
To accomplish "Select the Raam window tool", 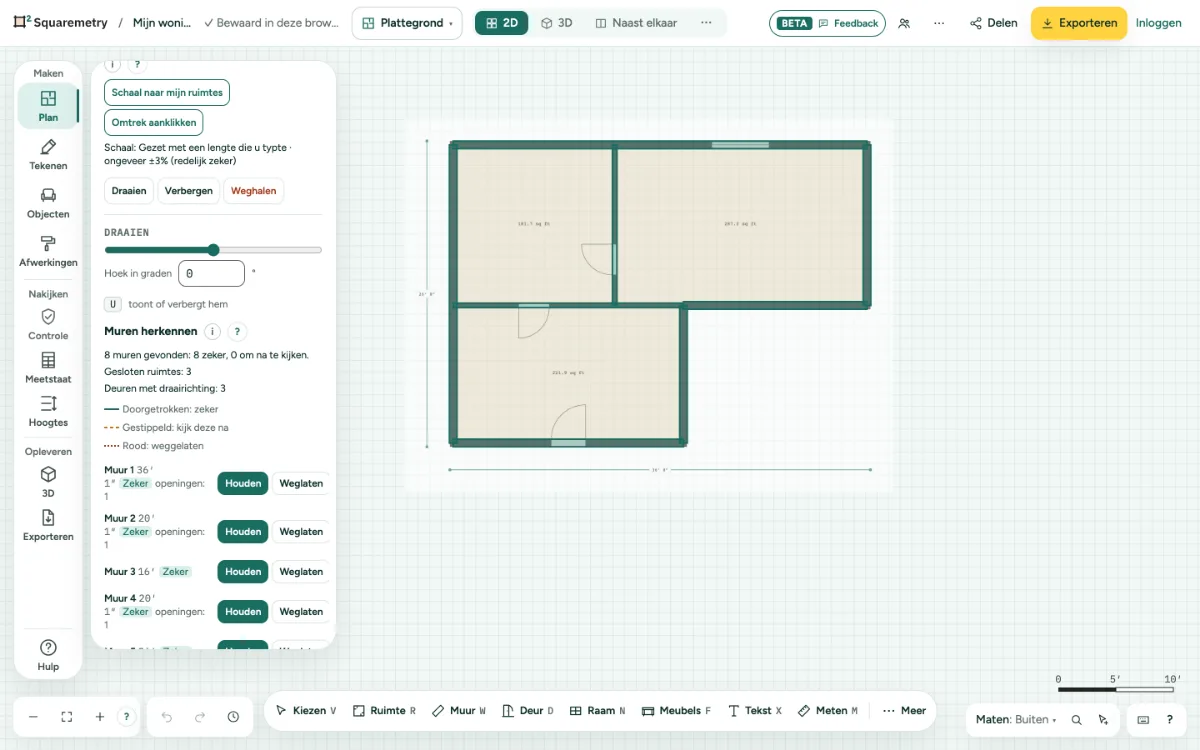I will pyautogui.click(x=597, y=711).
